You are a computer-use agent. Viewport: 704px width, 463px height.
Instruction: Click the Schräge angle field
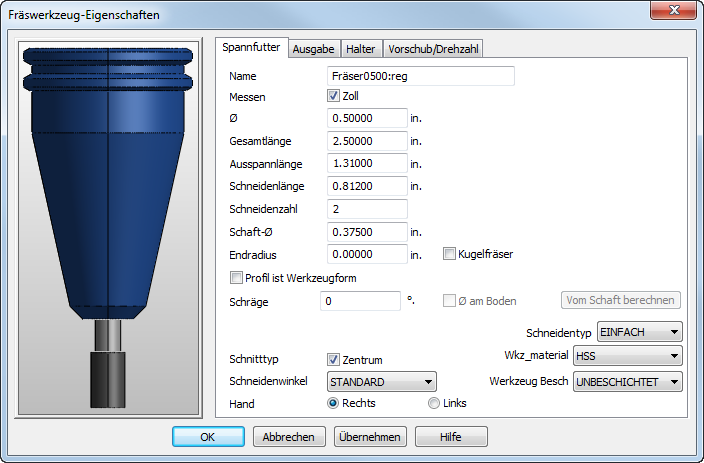click(360, 301)
